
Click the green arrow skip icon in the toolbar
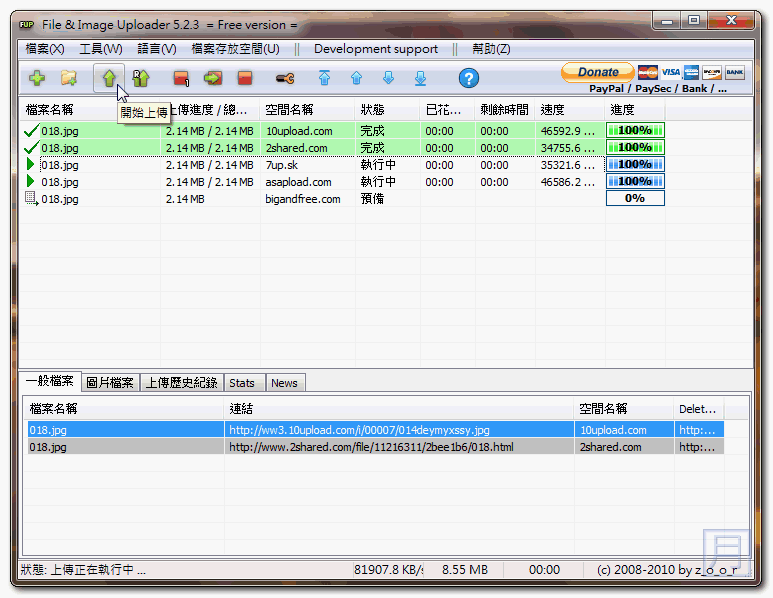coord(213,78)
